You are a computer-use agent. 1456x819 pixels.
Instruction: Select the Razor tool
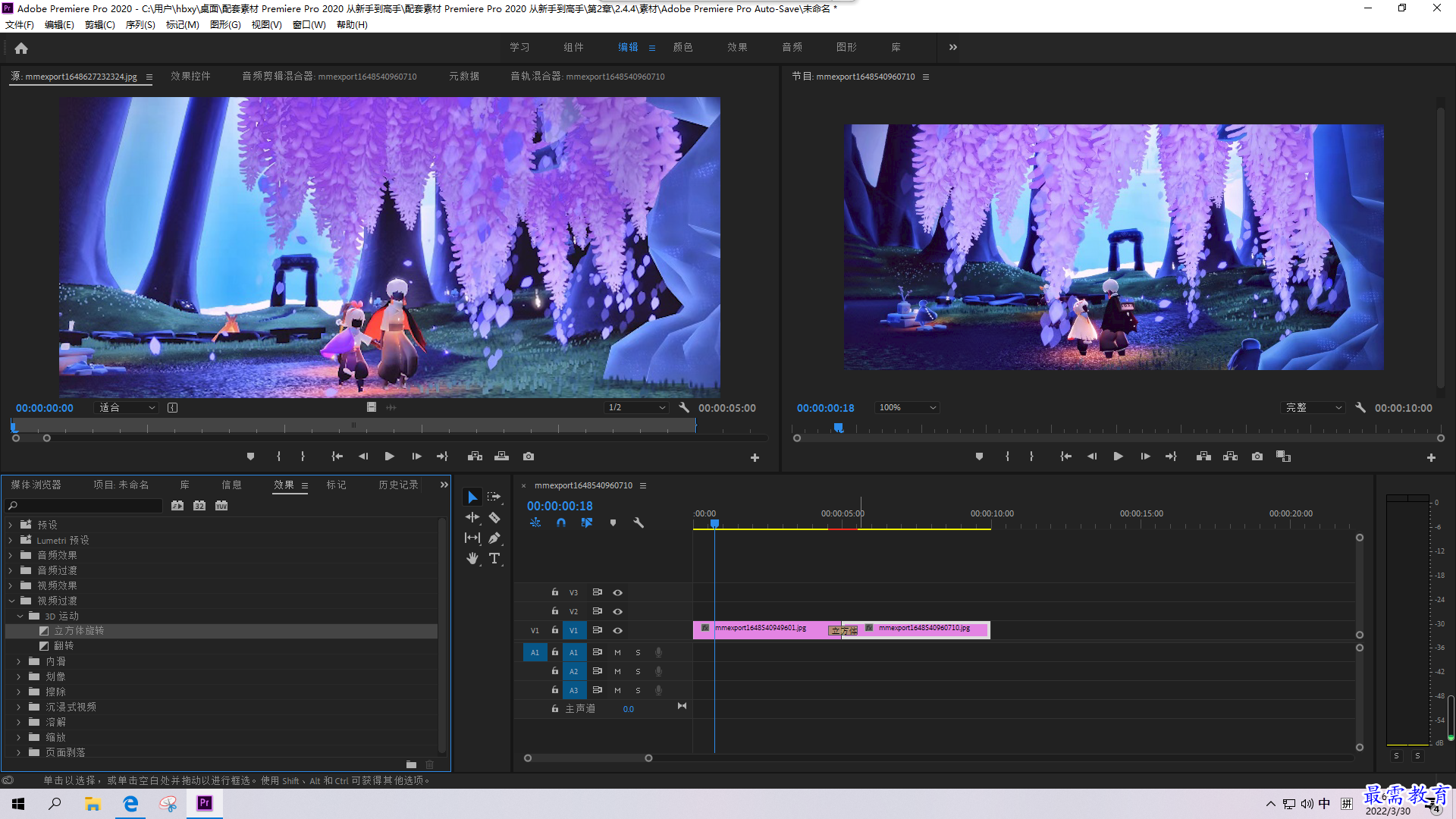point(494,517)
